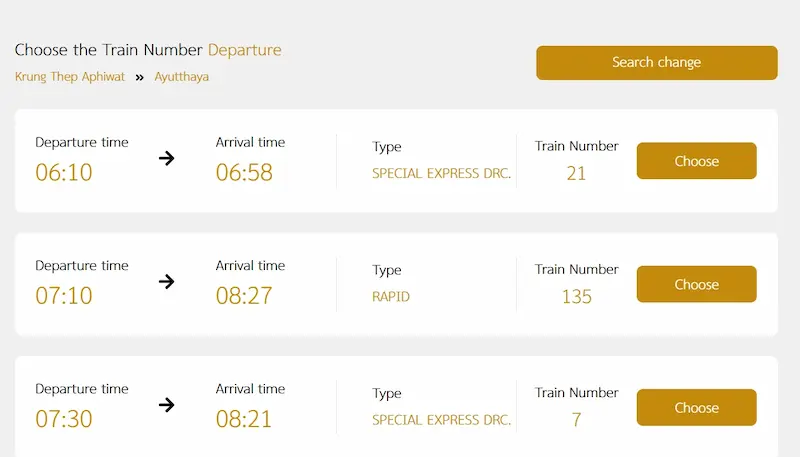Click the 07:30 departure time
The image size is (800, 457).
(x=64, y=419)
